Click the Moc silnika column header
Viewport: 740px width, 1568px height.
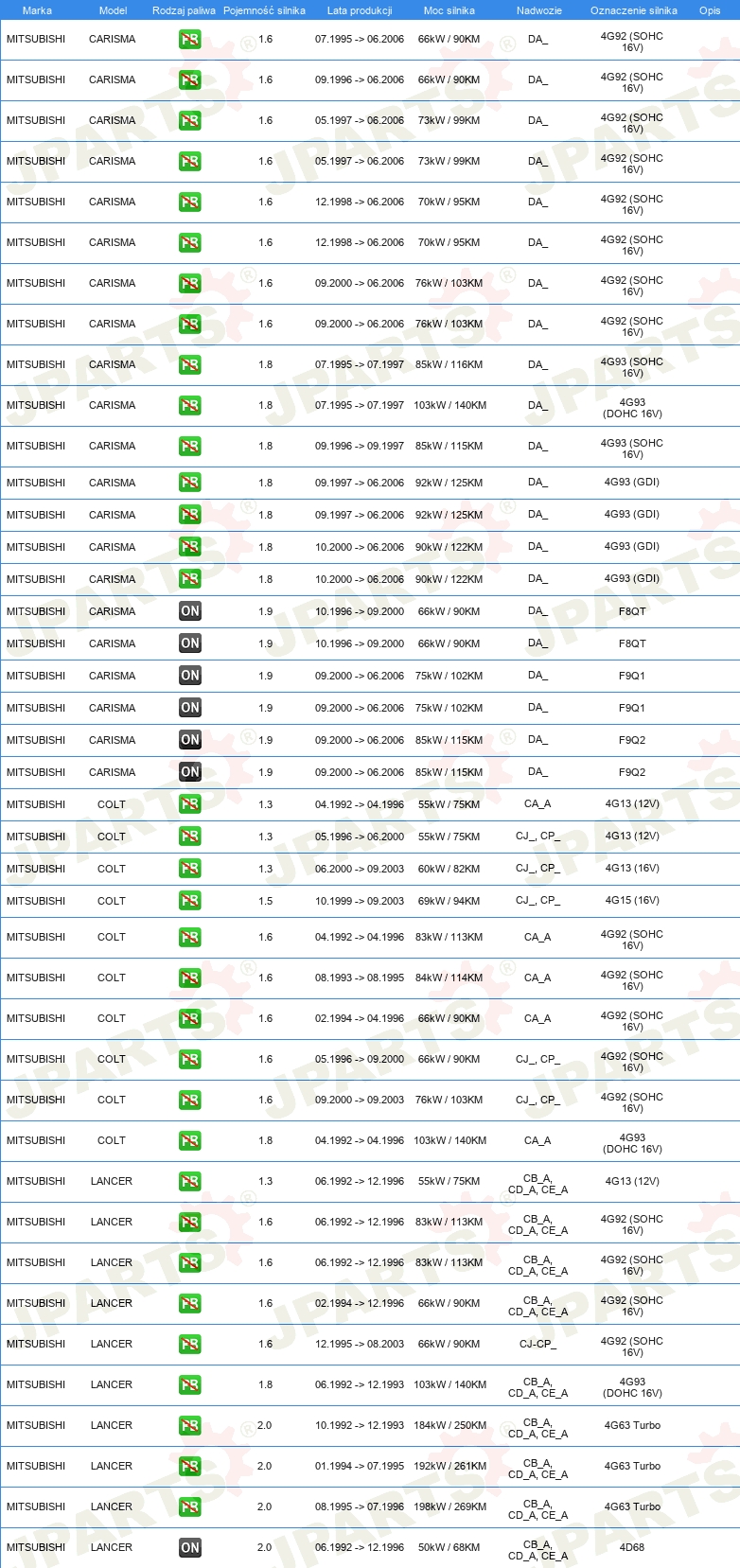(449, 10)
